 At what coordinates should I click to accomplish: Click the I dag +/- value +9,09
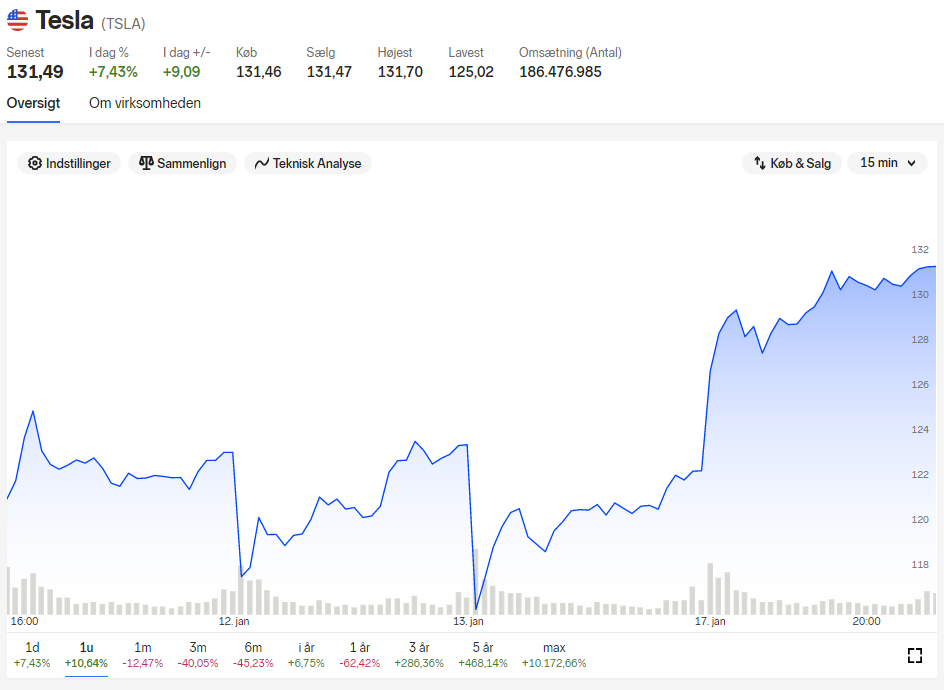[181, 72]
